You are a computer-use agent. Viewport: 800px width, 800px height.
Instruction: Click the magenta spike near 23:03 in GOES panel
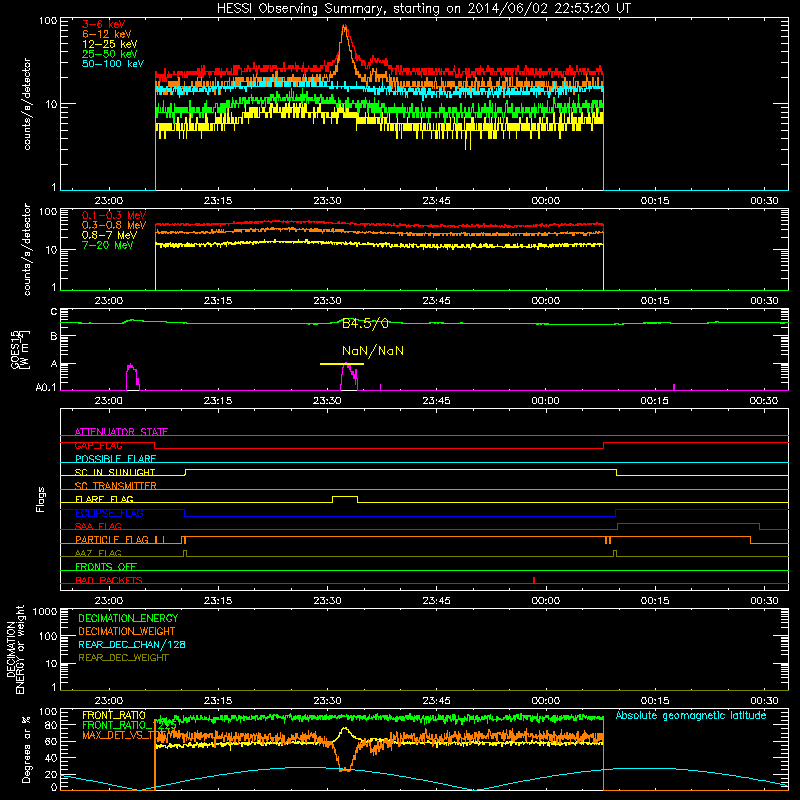pos(132,377)
